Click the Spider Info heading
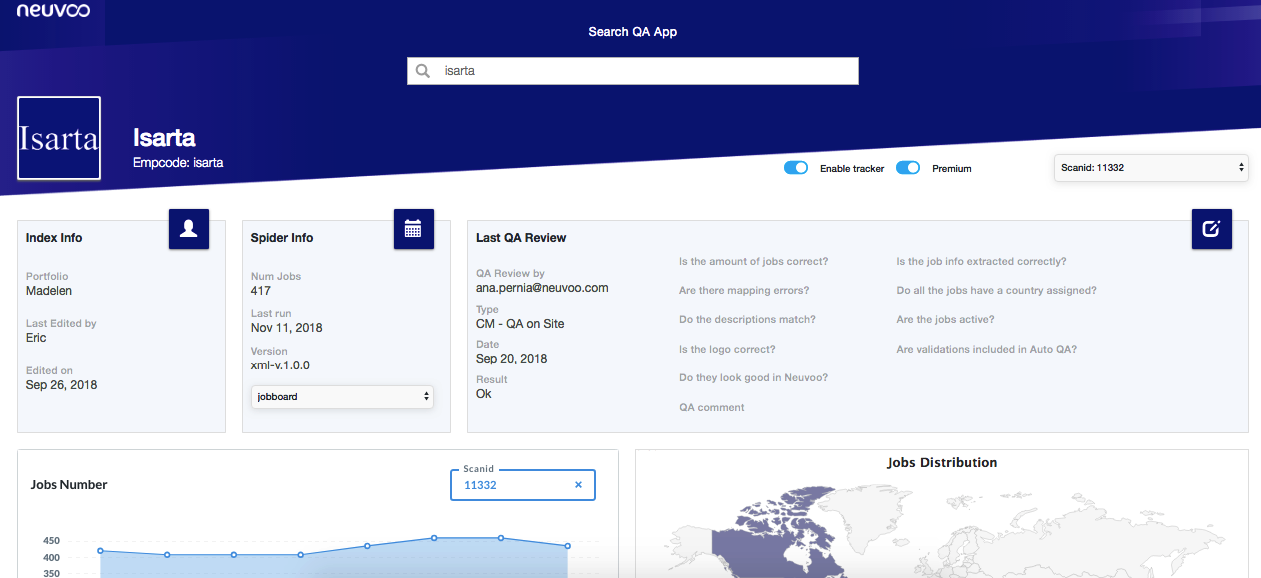 (x=282, y=238)
